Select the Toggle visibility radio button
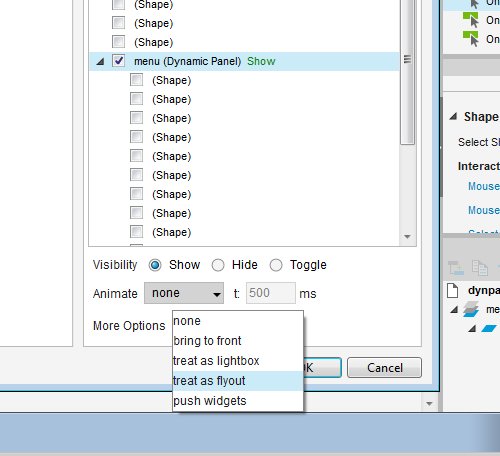The image size is (500, 456). click(276, 265)
